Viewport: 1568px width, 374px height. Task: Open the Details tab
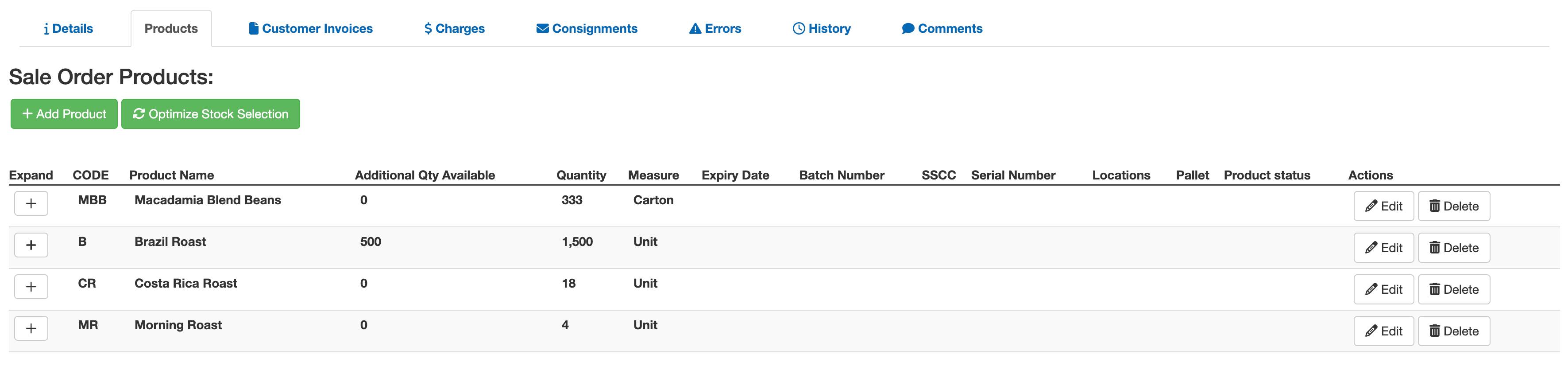click(x=68, y=29)
